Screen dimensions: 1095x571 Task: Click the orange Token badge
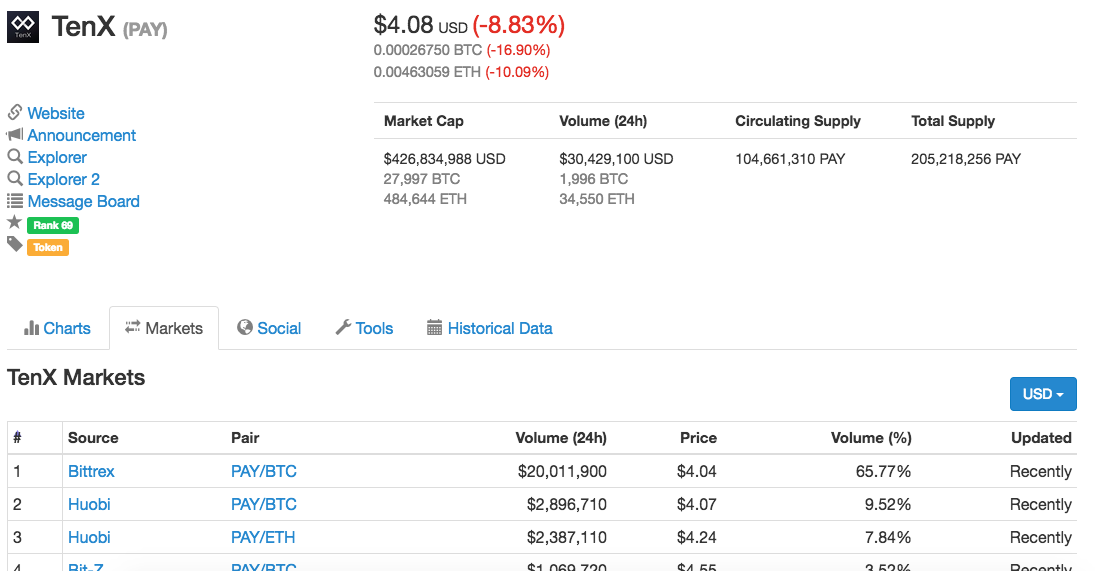point(47,247)
